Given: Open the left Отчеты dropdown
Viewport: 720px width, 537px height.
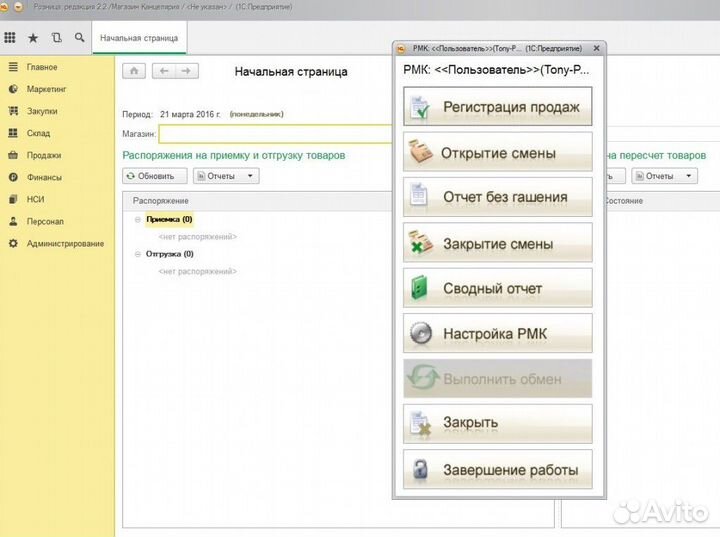Looking at the screenshot, I should pyautogui.click(x=226, y=176).
